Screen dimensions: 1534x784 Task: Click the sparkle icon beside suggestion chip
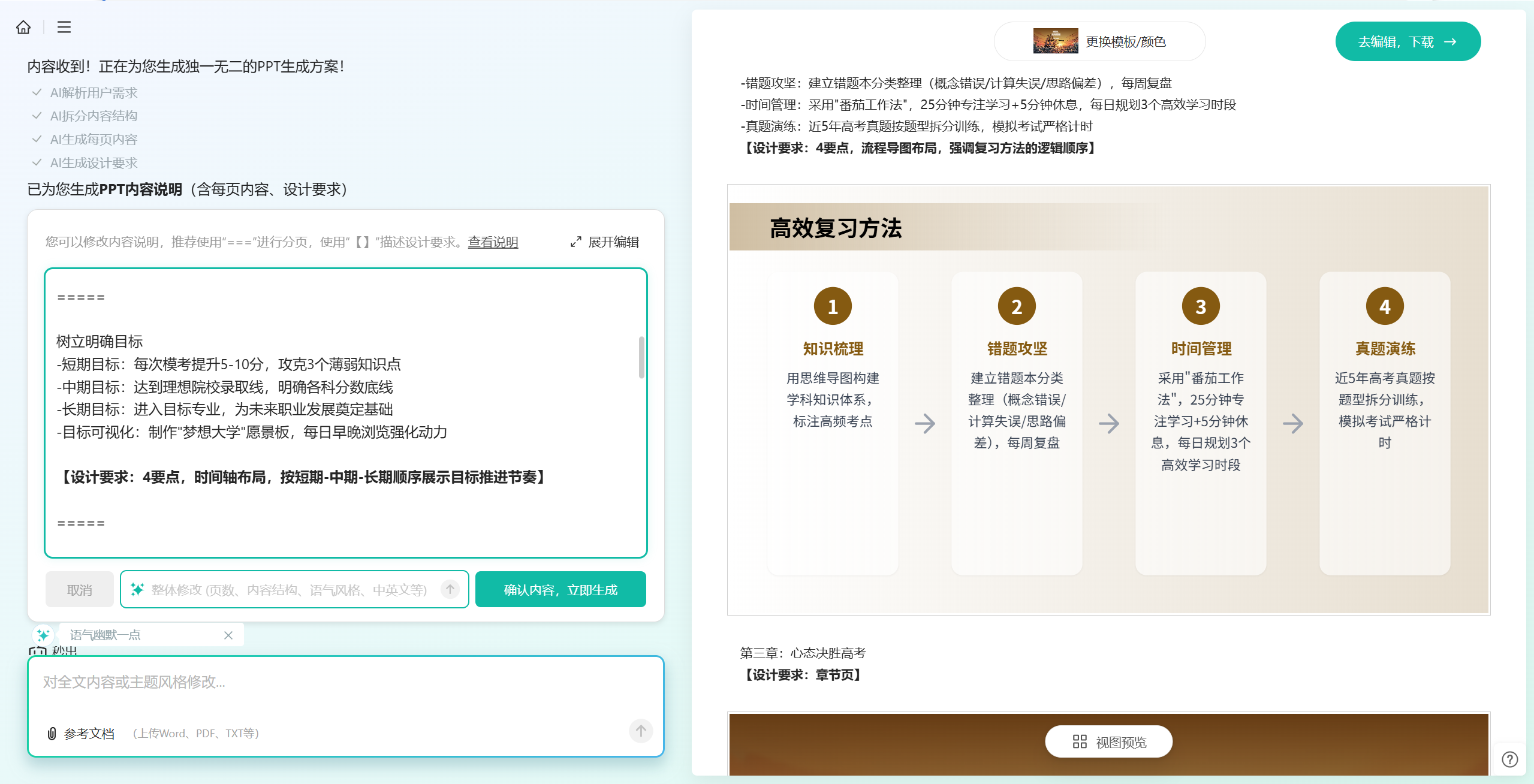click(x=43, y=635)
